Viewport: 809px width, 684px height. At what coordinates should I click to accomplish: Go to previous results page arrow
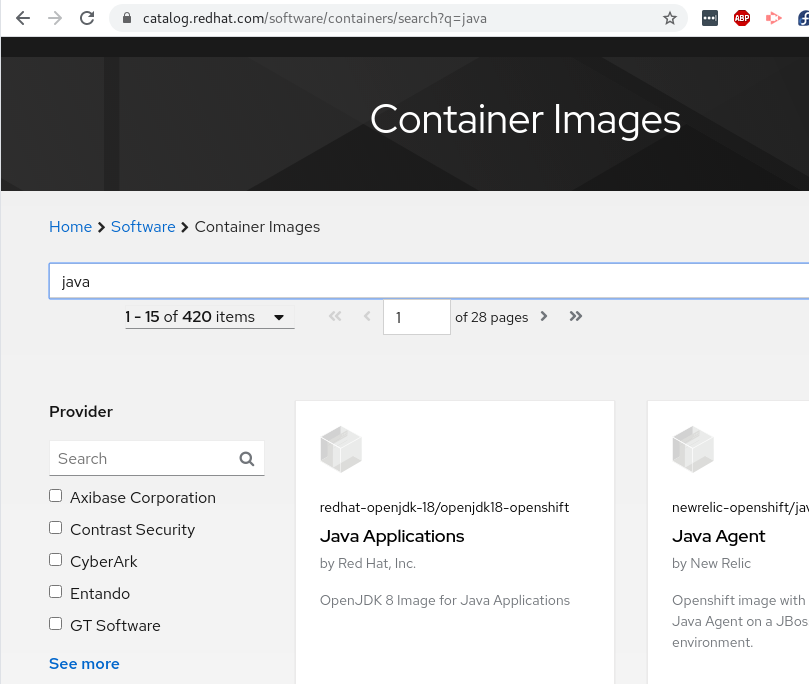click(x=367, y=316)
